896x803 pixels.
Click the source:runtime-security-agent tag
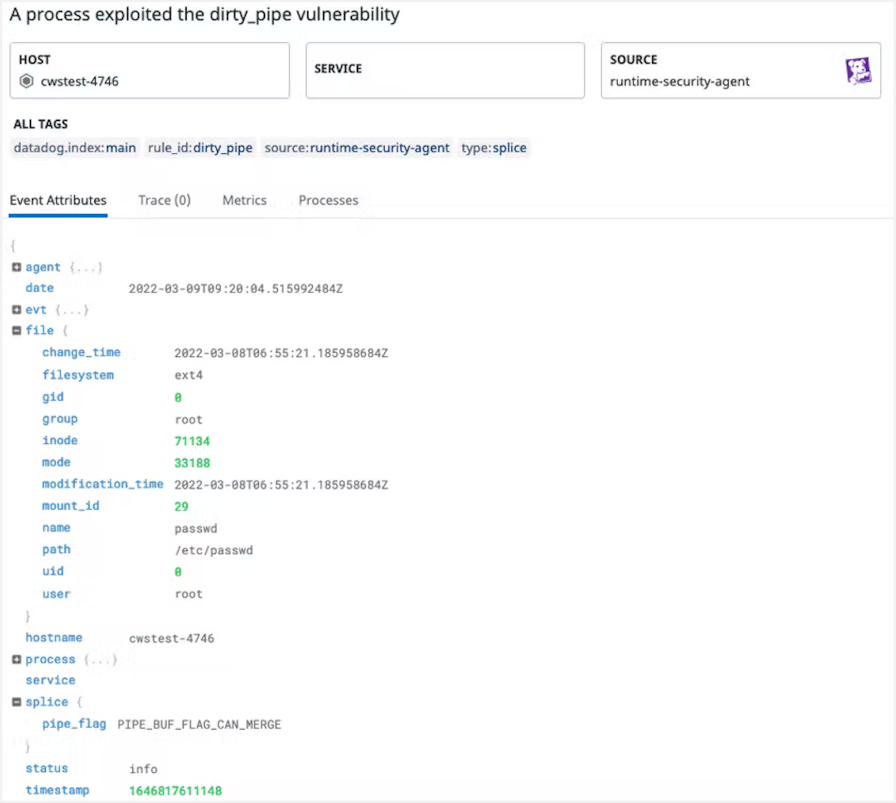pyautogui.click(x=360, y=147)
